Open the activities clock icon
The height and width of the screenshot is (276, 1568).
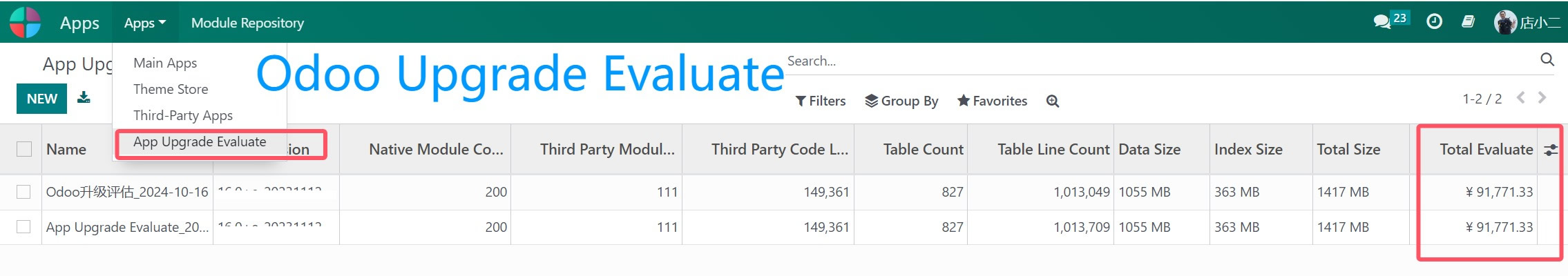[x=1434, y=21]
